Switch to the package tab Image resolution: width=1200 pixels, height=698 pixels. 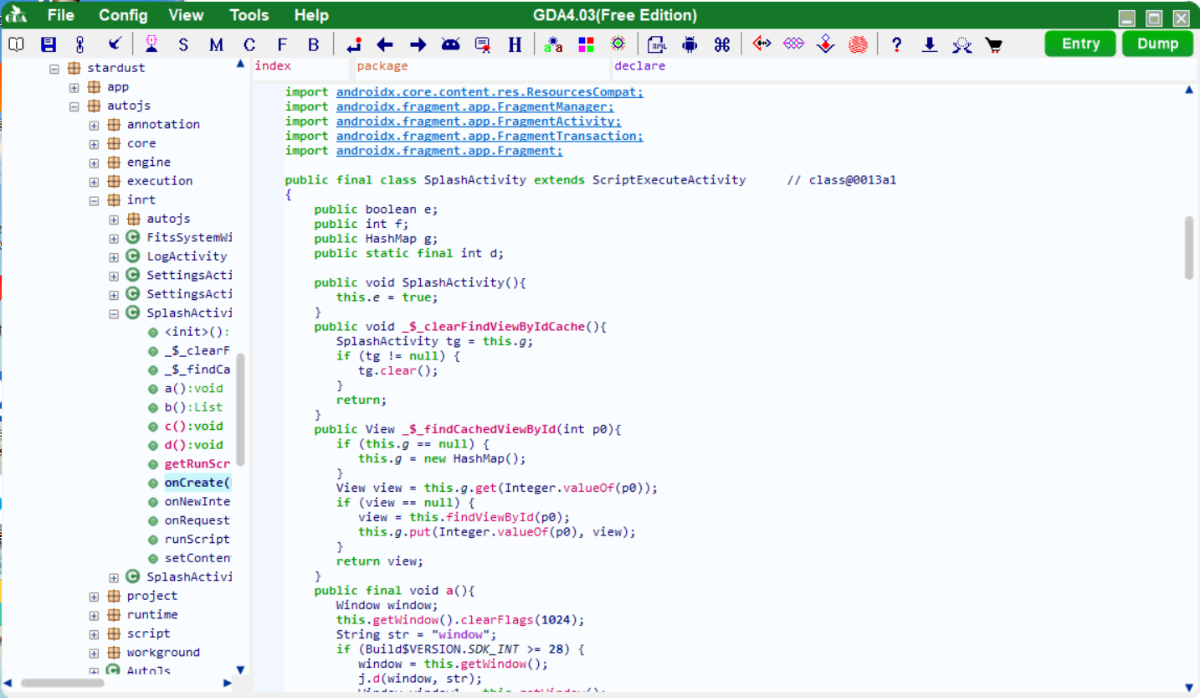tap(382, 66)
